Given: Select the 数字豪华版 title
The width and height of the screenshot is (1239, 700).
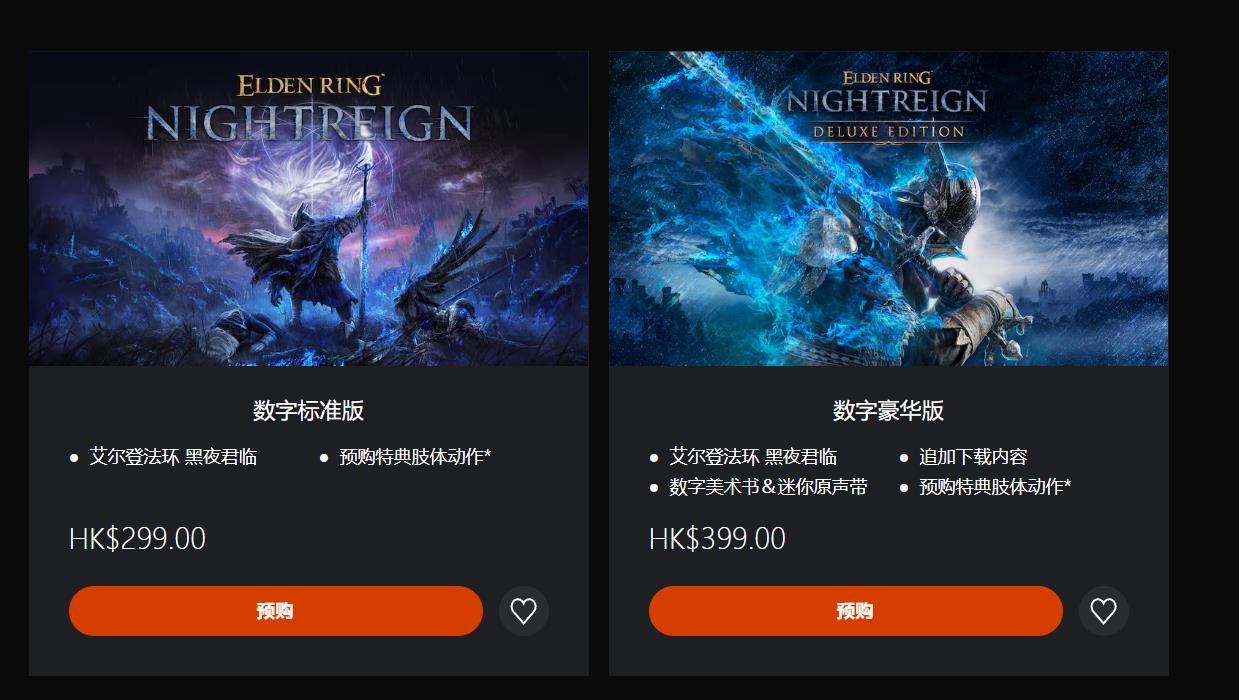Looking at the screenshot, I should [x=889, y=410].
